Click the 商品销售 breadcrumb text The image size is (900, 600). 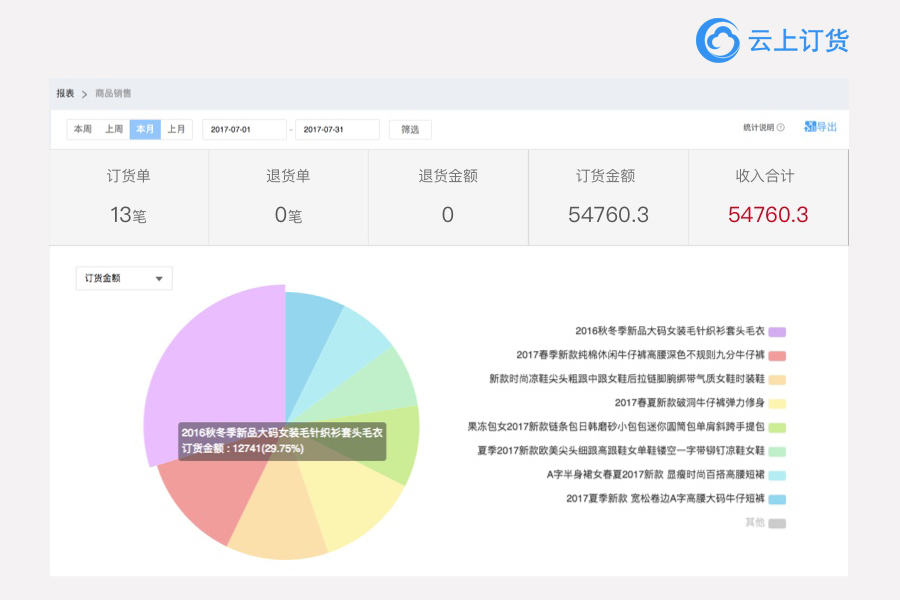click(x=113, y=94)
